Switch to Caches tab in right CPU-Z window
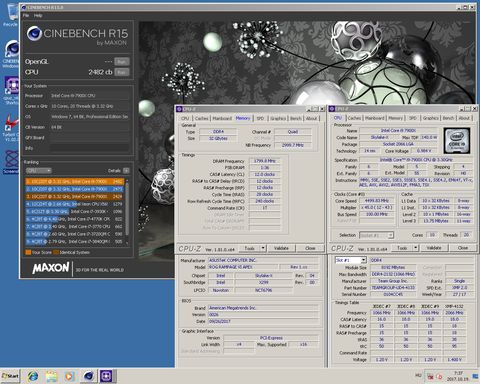 (x=354, y=118)
